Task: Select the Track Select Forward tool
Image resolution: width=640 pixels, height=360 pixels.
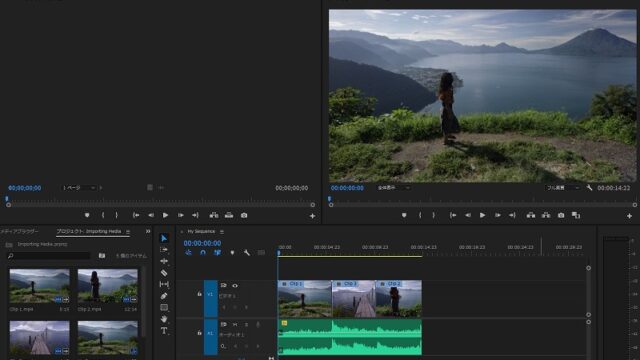Action: (x=164, y=249)
